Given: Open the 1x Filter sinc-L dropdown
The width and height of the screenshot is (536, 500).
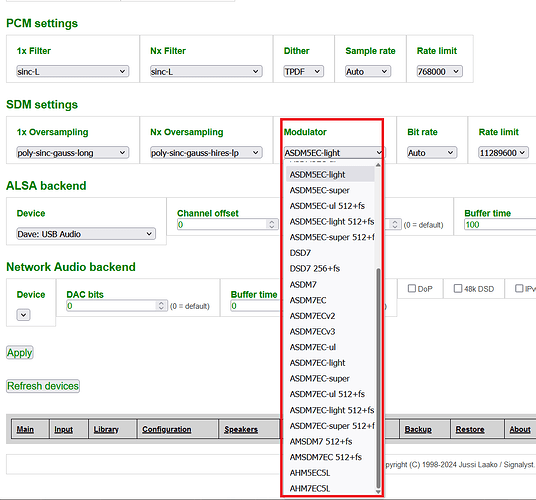Looking at the screenshot, I should [x=72, y=71].
